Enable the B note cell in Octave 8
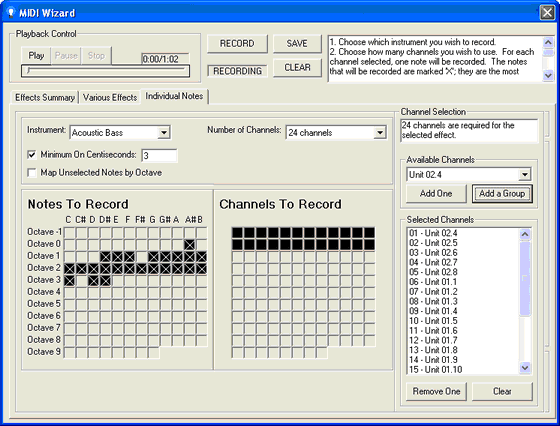This screenshot has height=426, width=560. 201,340
